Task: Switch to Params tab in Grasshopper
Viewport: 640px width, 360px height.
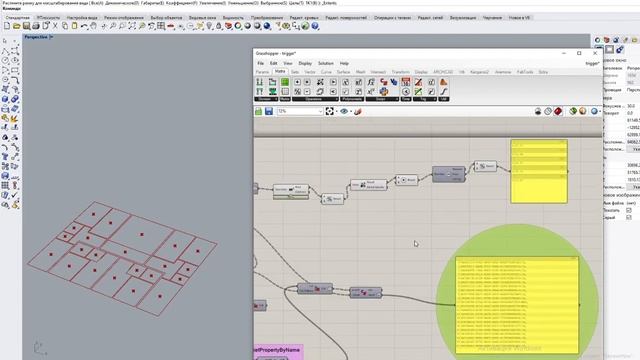Action: tap(262, 72)
